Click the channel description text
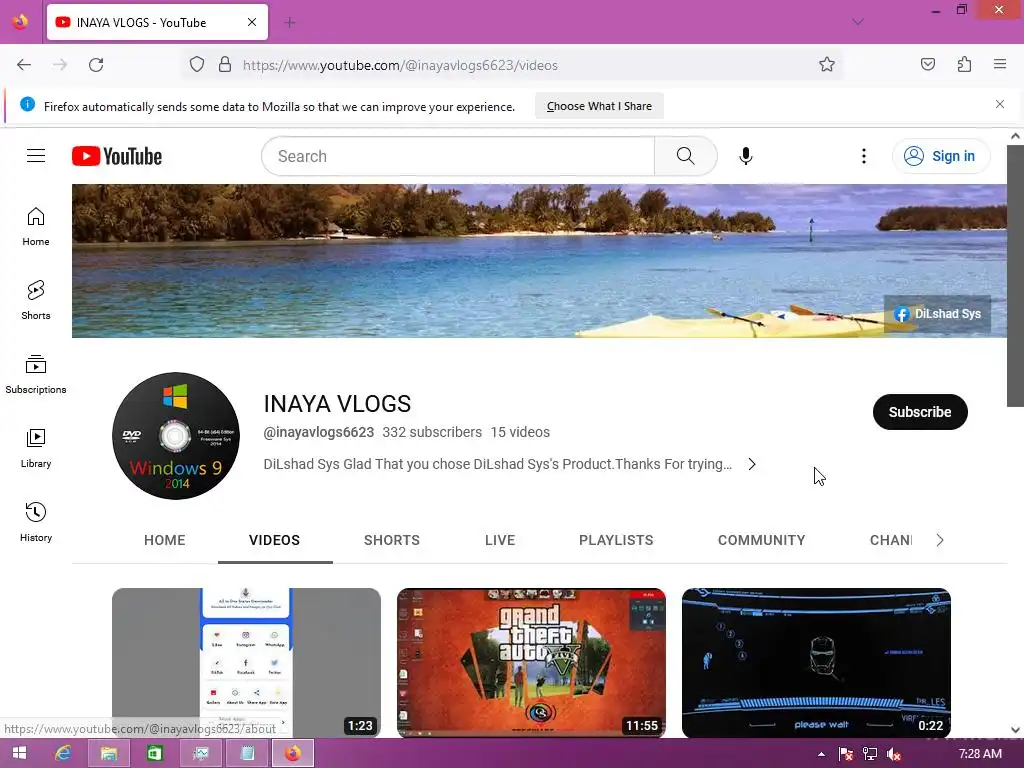This screenshot has width=1024, height=768. point(498,464)
